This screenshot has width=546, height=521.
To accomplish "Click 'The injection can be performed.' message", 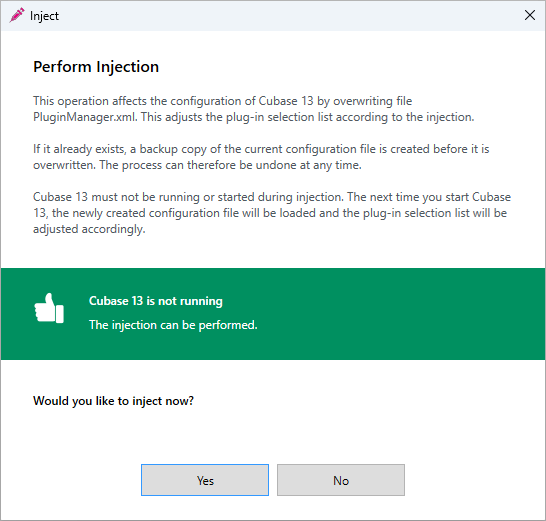I will pos(173,325).
